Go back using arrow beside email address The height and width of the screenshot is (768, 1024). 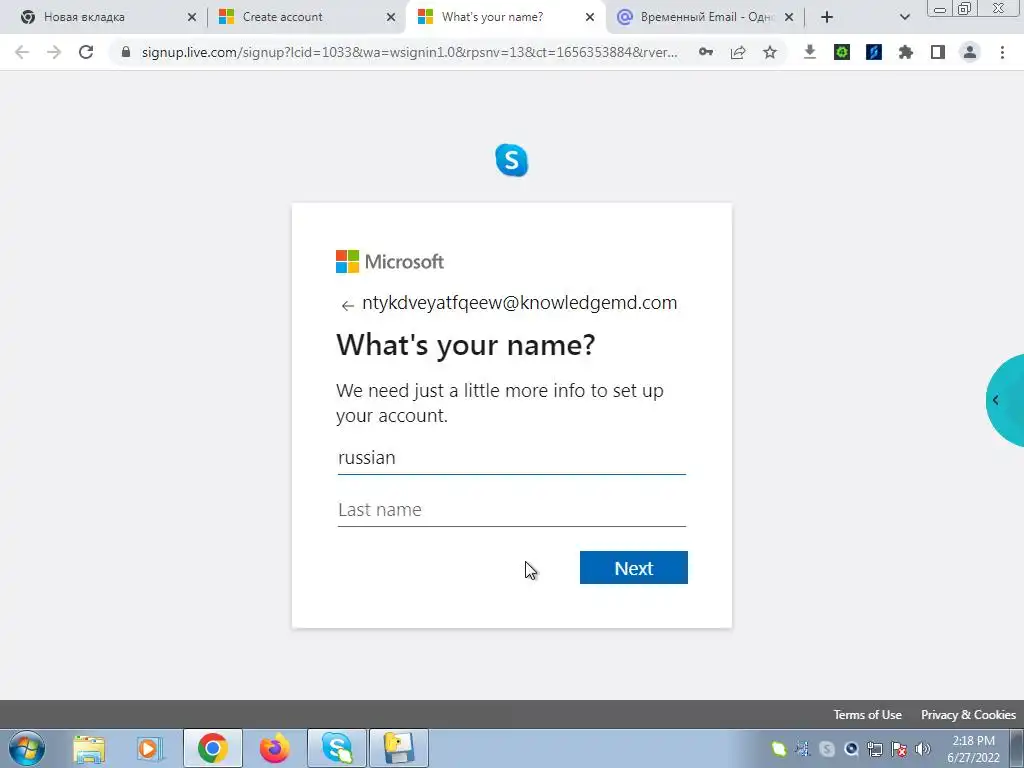pos(347,305)
